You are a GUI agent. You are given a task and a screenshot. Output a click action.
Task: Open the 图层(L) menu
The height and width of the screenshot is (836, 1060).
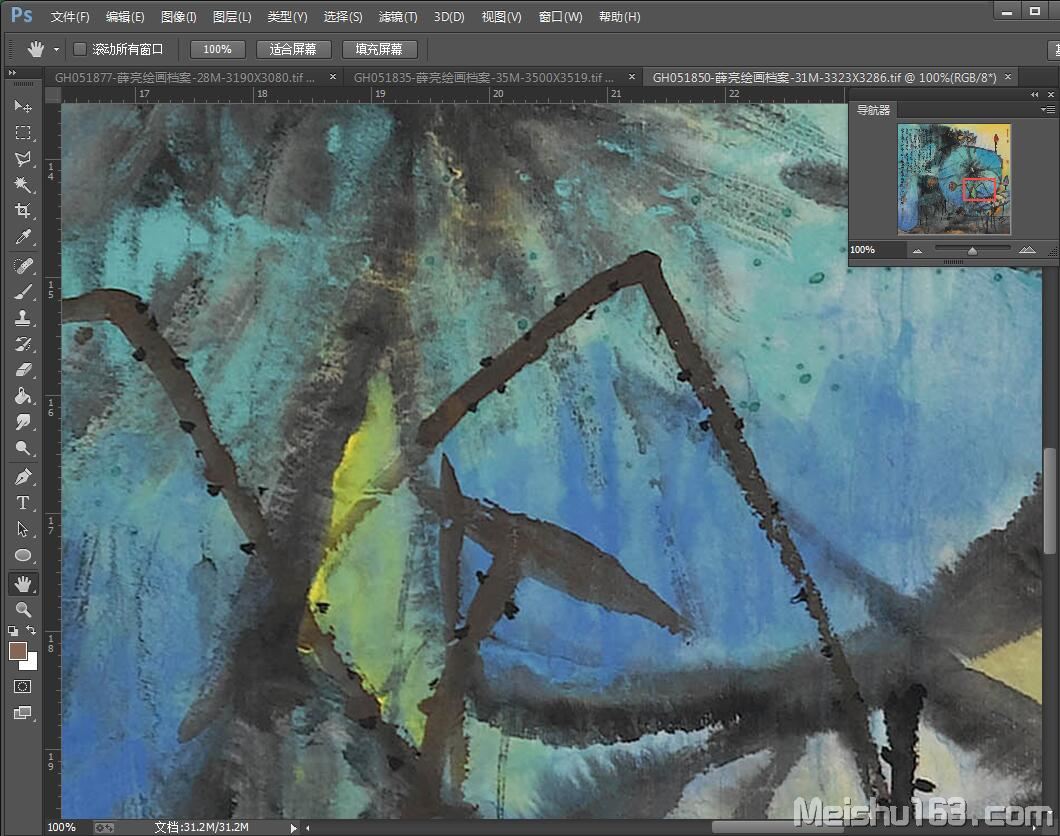coord(232,17)
